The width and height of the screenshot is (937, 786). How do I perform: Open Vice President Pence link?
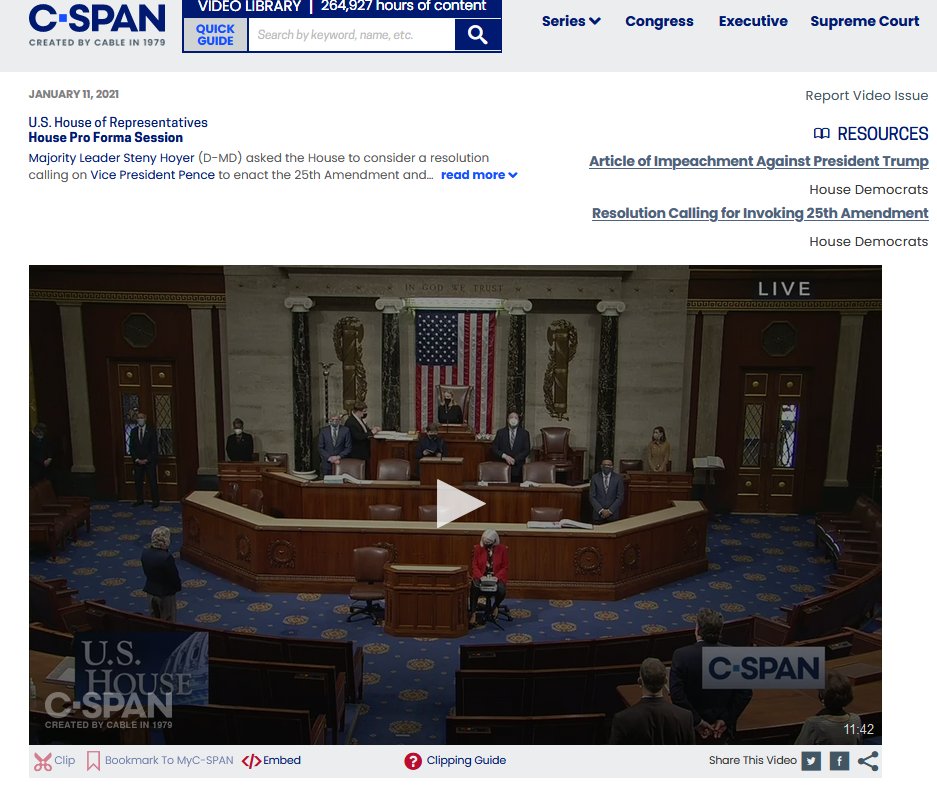coord(152,175)
